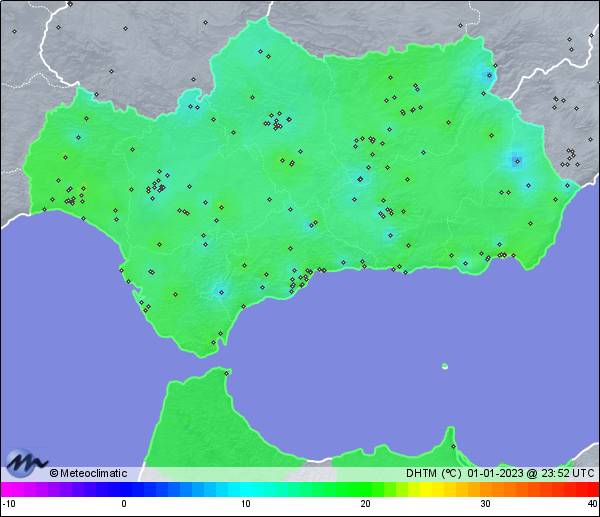Select the station marker at Ceuta's northern tip

[x=227, y=373]
